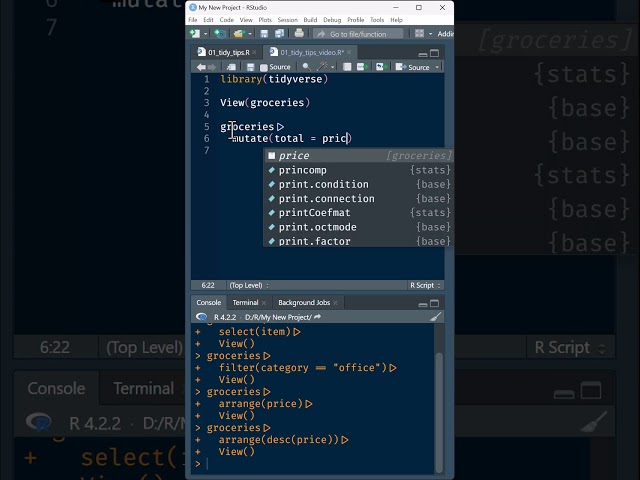This screenshot has width=640, height=480.
Task: Click line 3 'View(groceries)' in editor
Action: click(x=265, y=102)
